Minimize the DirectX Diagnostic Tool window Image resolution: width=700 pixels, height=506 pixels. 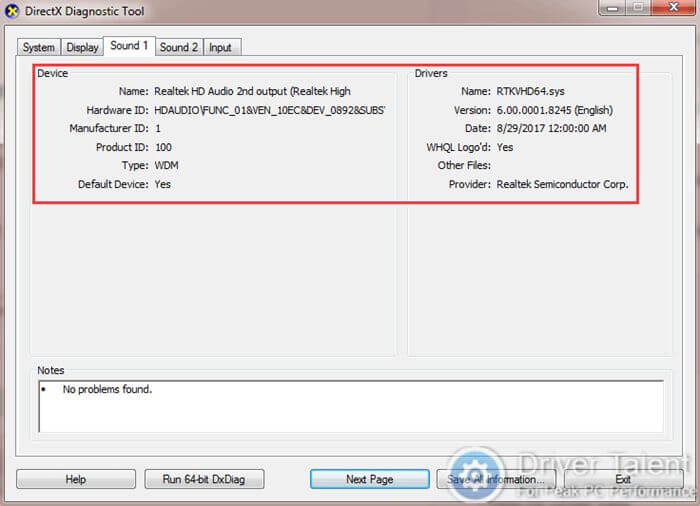click(612, 7)
